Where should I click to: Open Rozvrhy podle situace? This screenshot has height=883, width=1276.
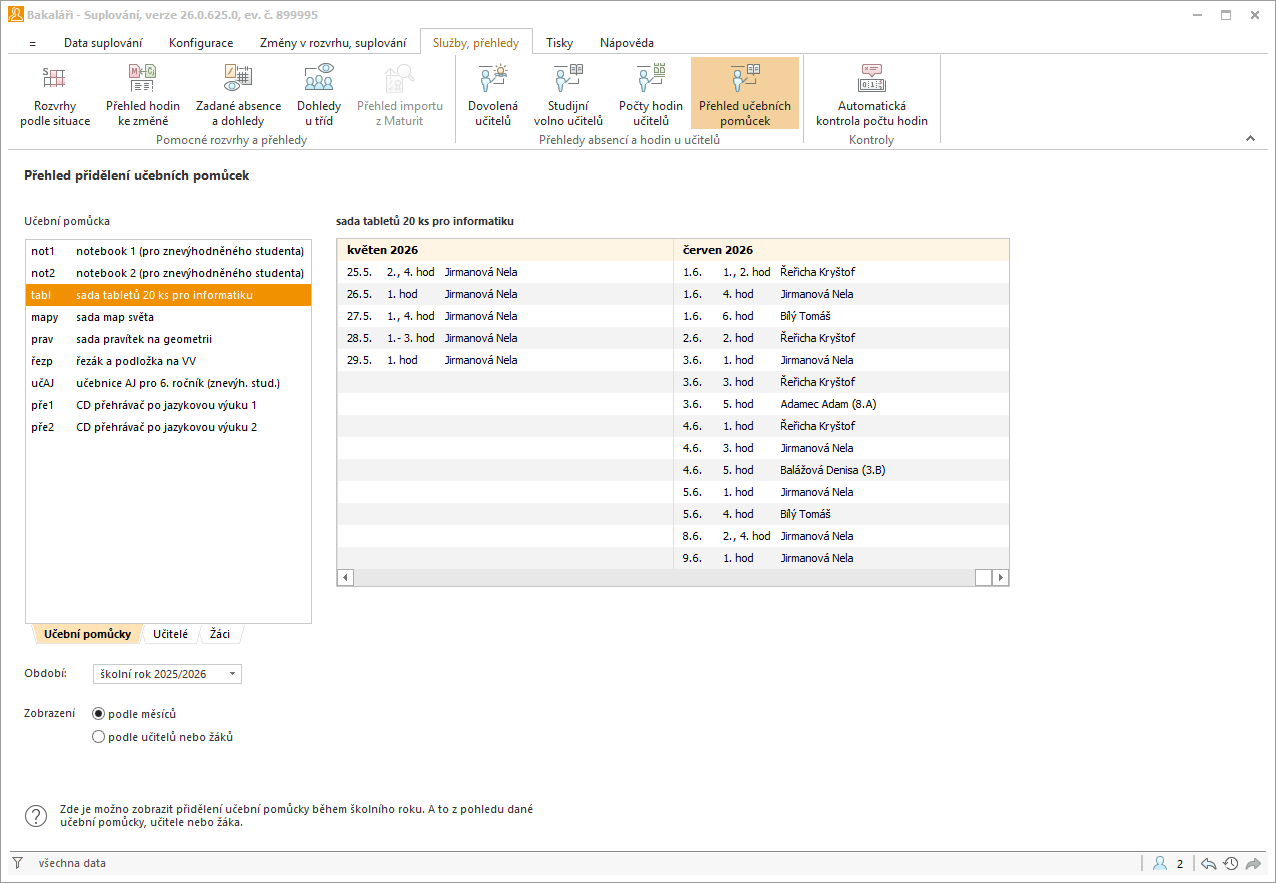tap(55, 95)
